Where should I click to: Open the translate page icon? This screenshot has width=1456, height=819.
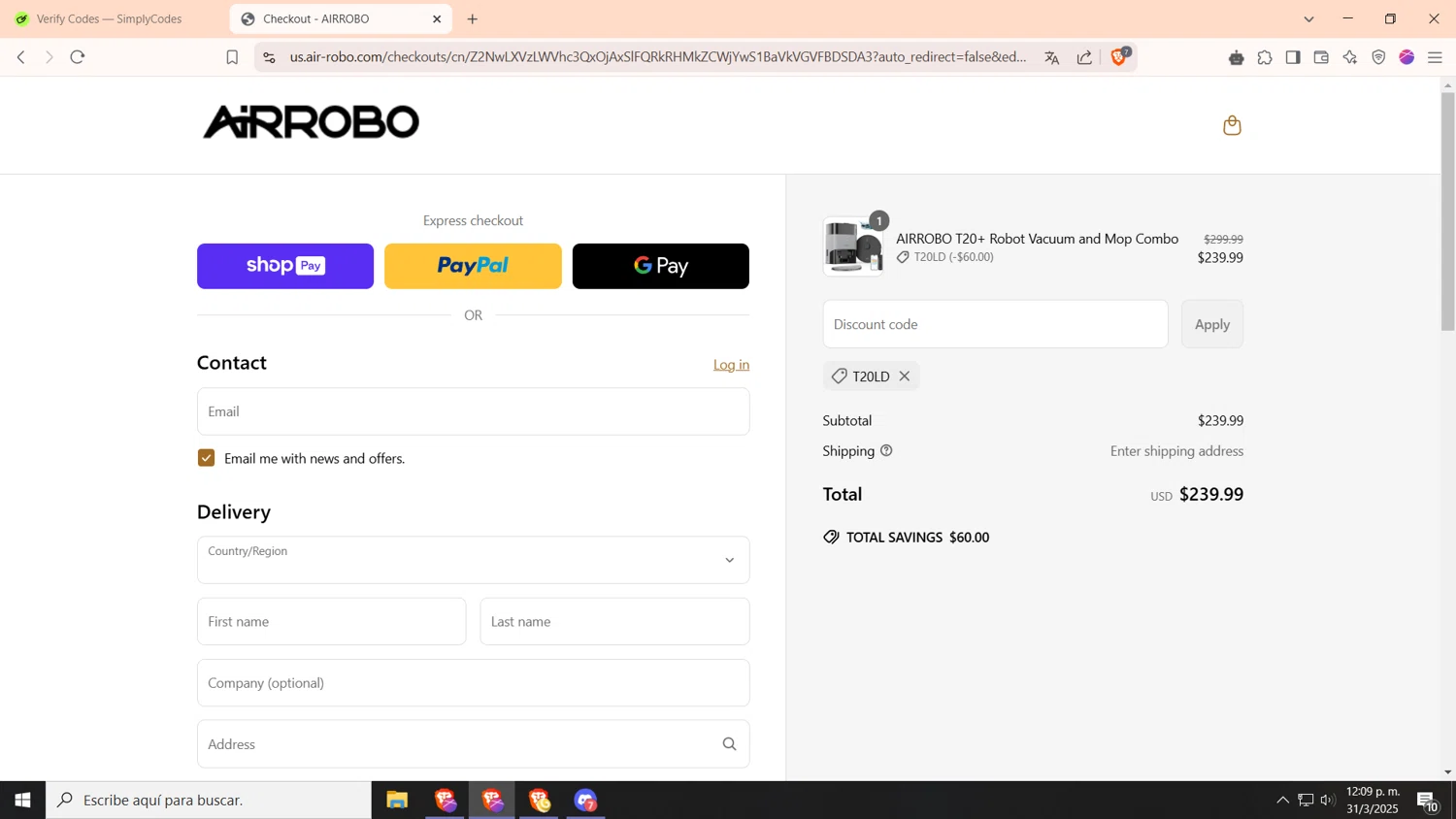click(x=1051, y=57)
